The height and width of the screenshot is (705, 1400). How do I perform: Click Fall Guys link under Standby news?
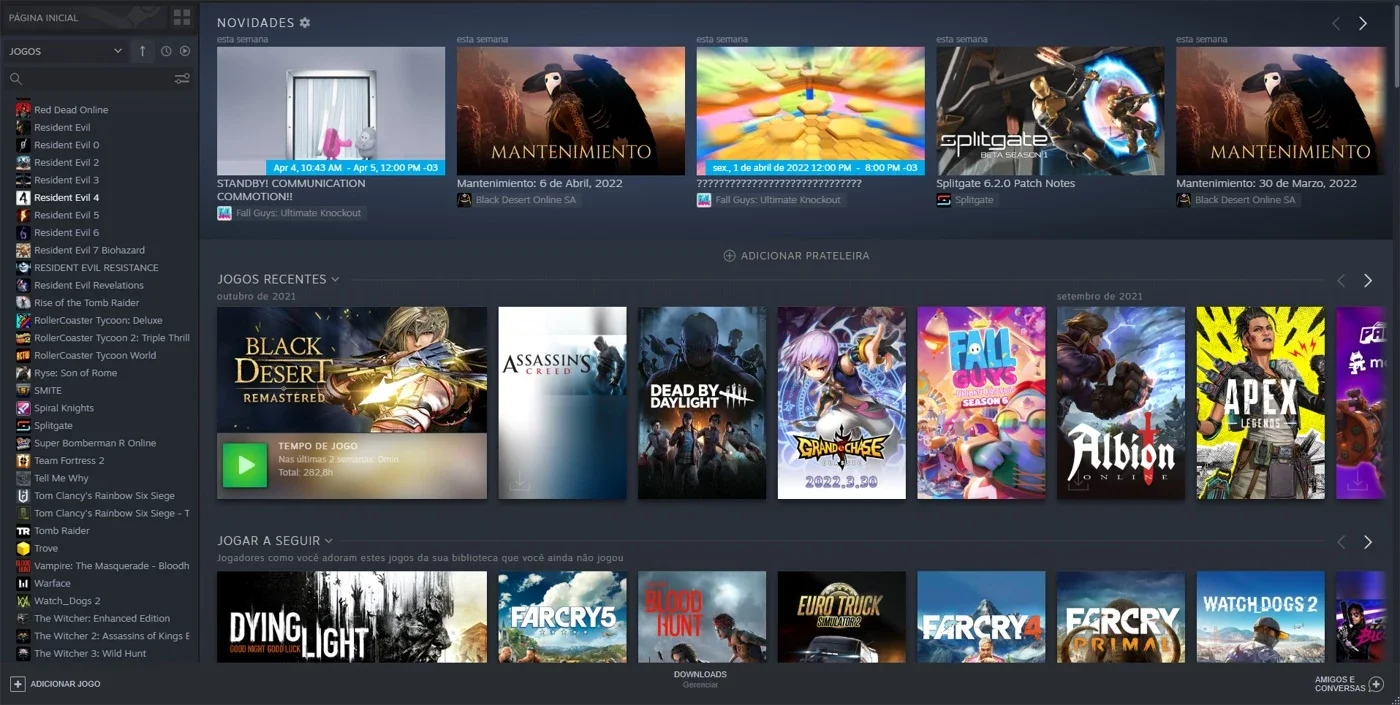click(298, 213)
